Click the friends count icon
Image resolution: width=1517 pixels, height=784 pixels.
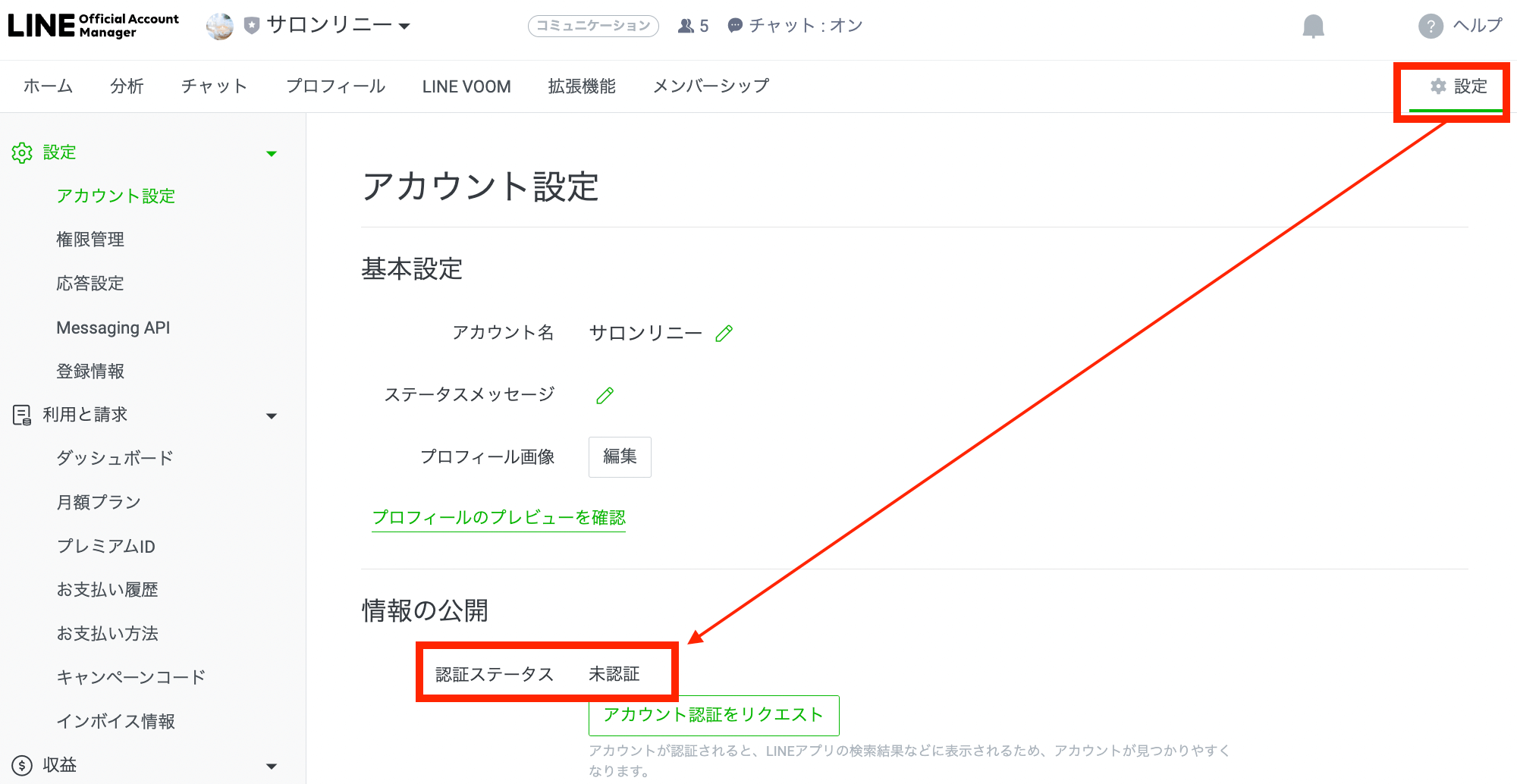tap(686, 27)
